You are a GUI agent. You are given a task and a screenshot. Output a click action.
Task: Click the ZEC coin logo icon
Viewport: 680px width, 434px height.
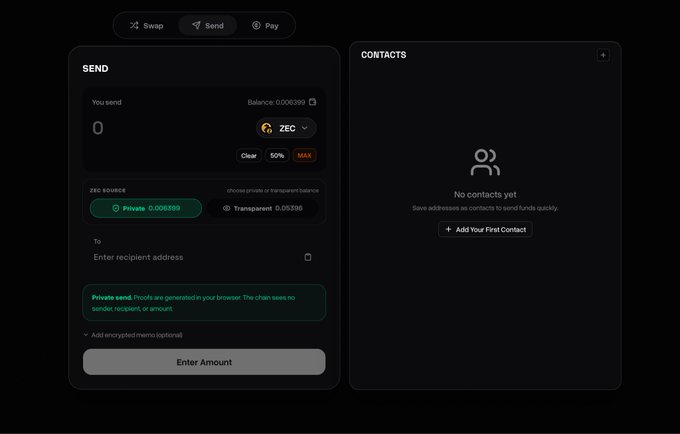[267, 128]
